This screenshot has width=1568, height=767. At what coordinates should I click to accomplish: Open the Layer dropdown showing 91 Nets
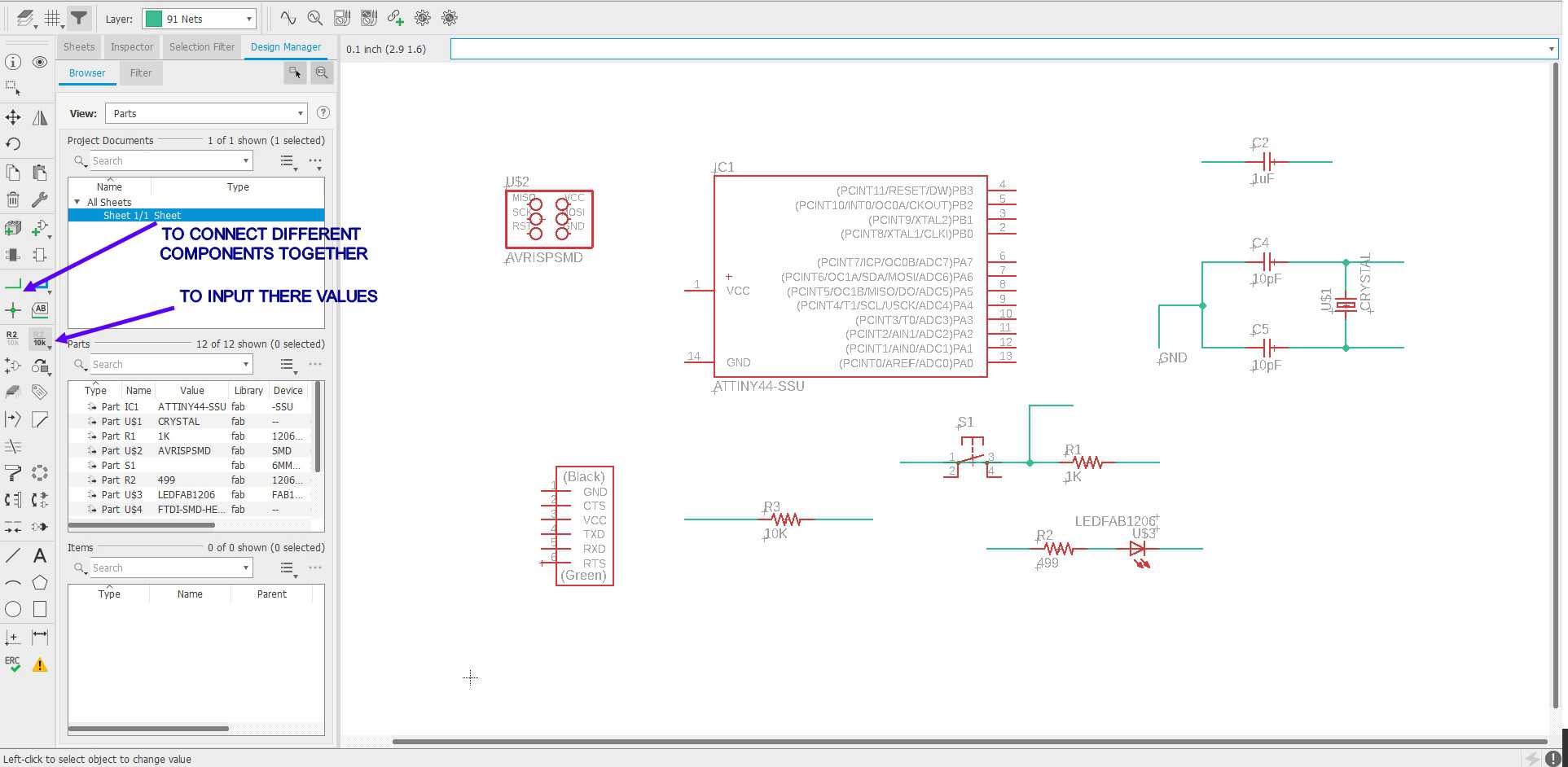tap(198, 18)
